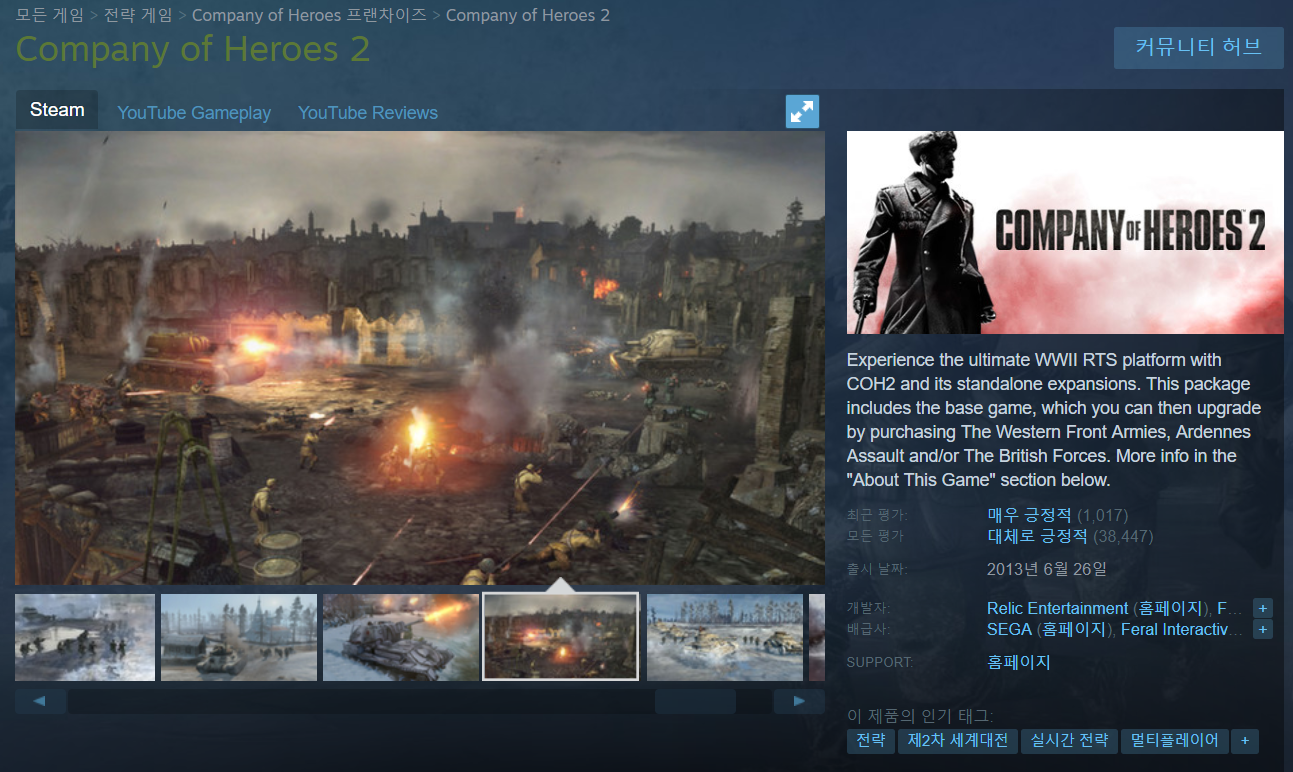The height and width of the screenshot is (772, 1293).
Task: Open the YouTube Gameplay tab
Action: click(x=194, y=113)
